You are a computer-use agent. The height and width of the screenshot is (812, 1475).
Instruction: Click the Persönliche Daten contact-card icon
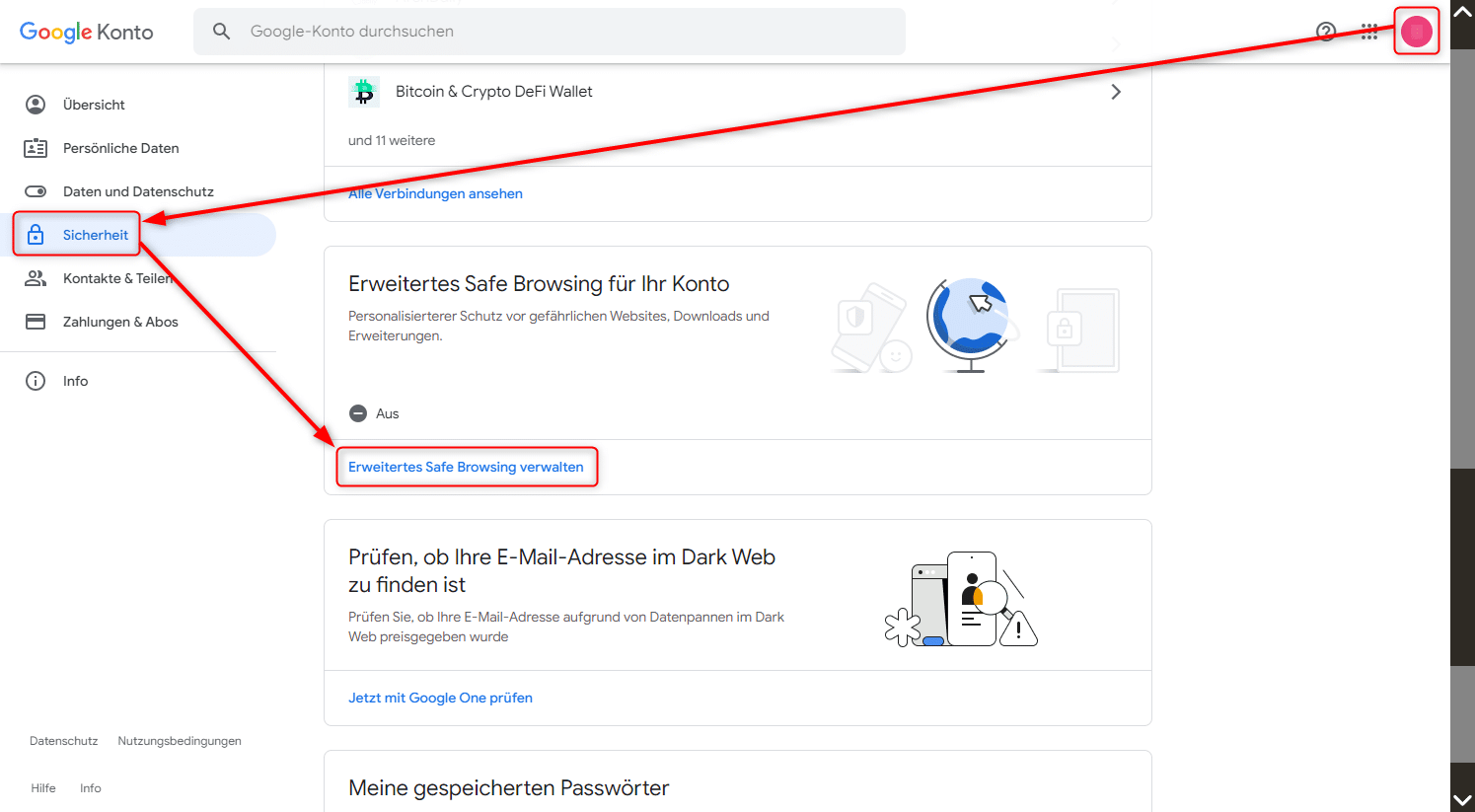coord(36,147)
